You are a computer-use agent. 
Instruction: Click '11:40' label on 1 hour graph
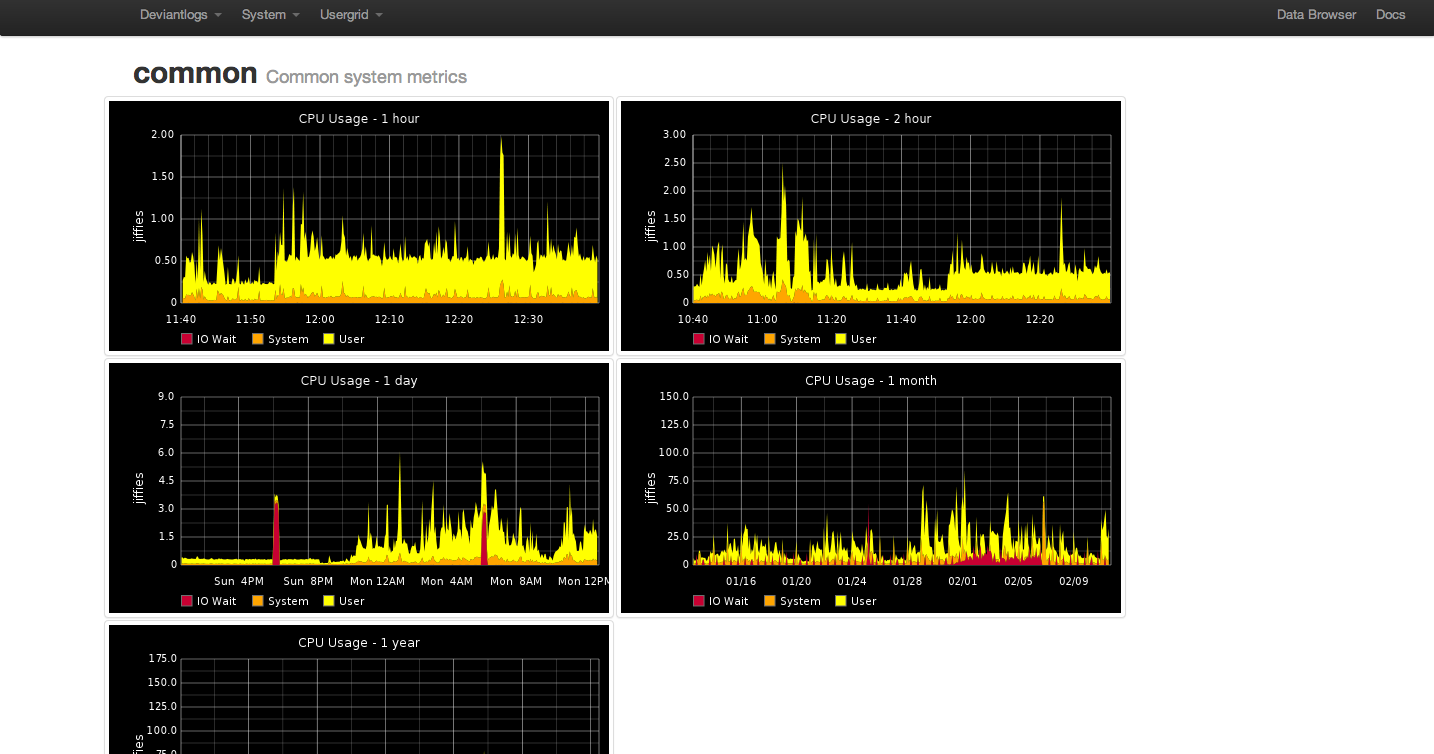click(180, 320)
